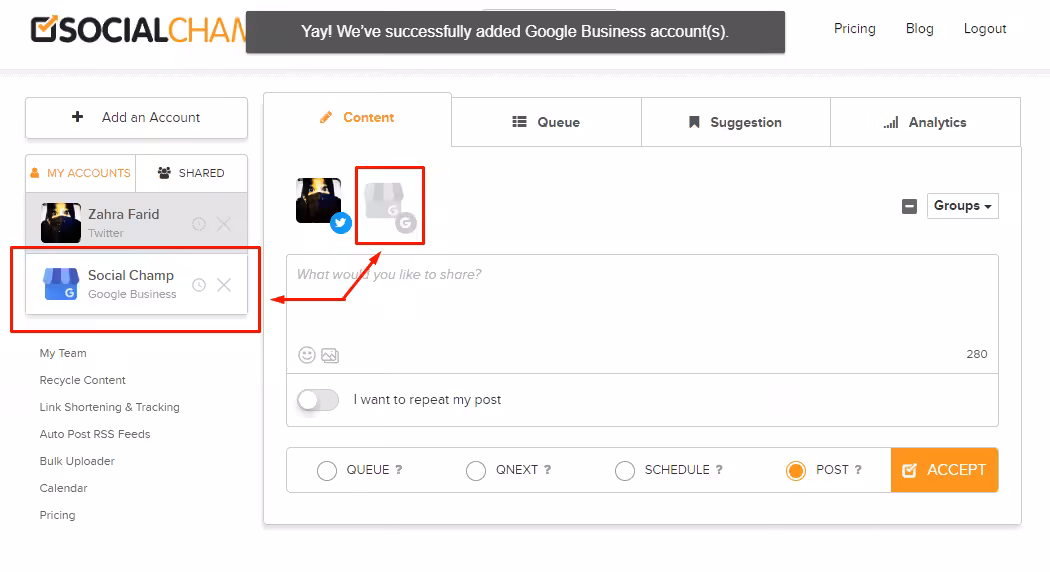Select the Social Champ Google Business row
The image size is (1050, 572).
click(x=137, y=284)
